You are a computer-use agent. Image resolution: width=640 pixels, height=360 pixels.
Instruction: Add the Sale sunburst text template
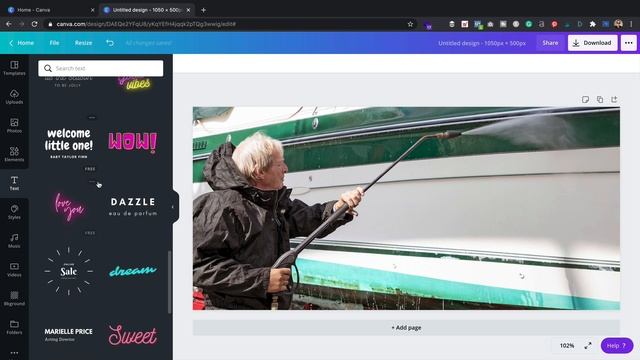(x=69, y=271)
